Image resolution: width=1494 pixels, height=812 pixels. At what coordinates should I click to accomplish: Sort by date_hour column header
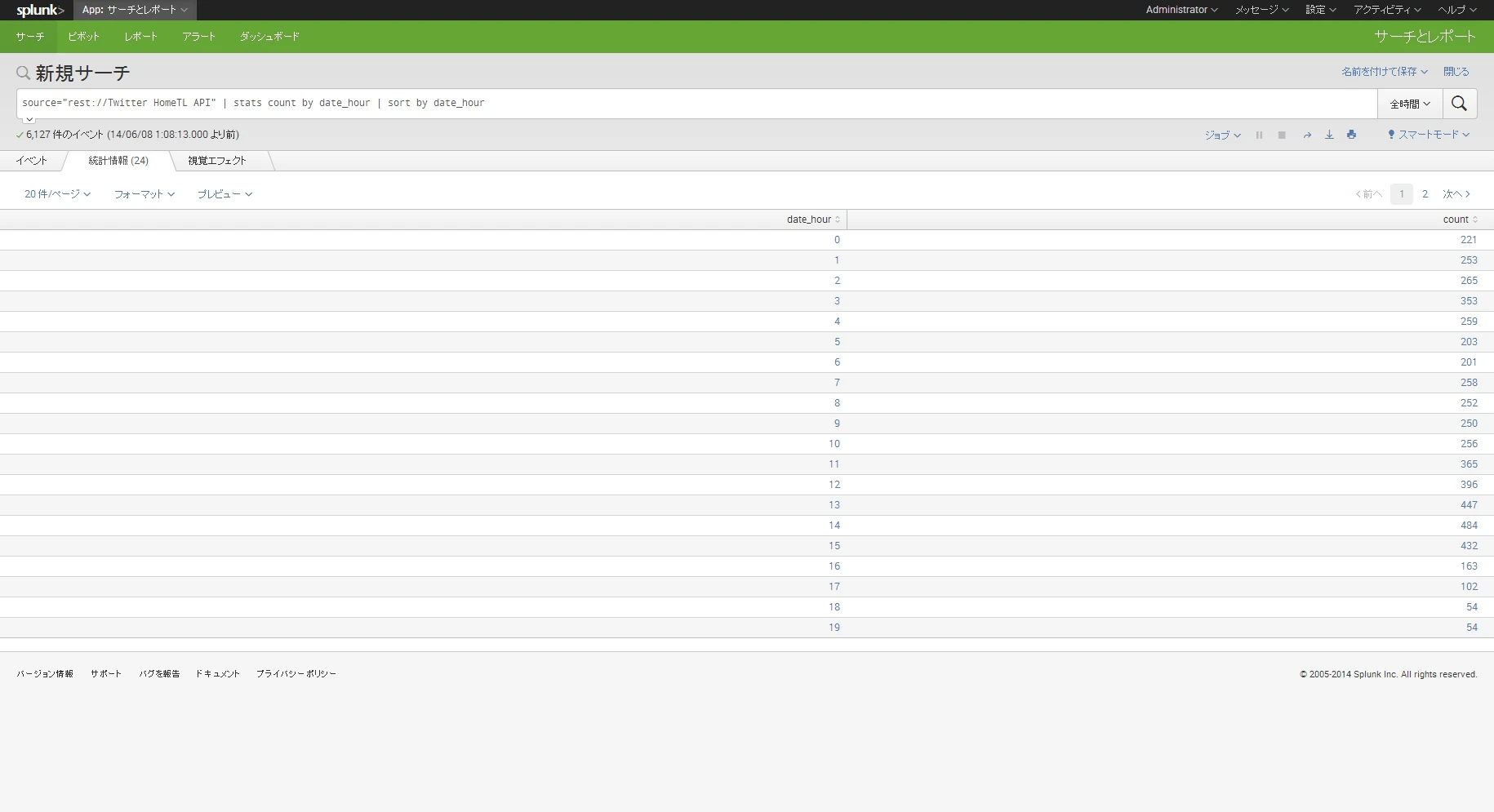813,220
